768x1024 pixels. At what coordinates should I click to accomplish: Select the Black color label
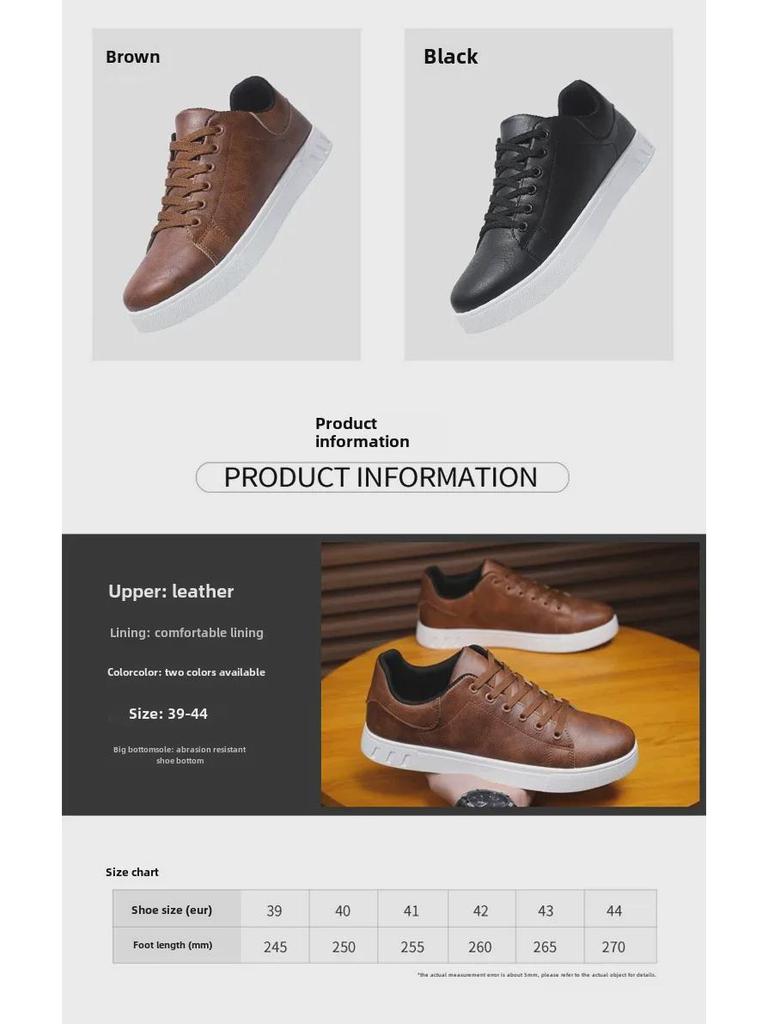point(451,57)
